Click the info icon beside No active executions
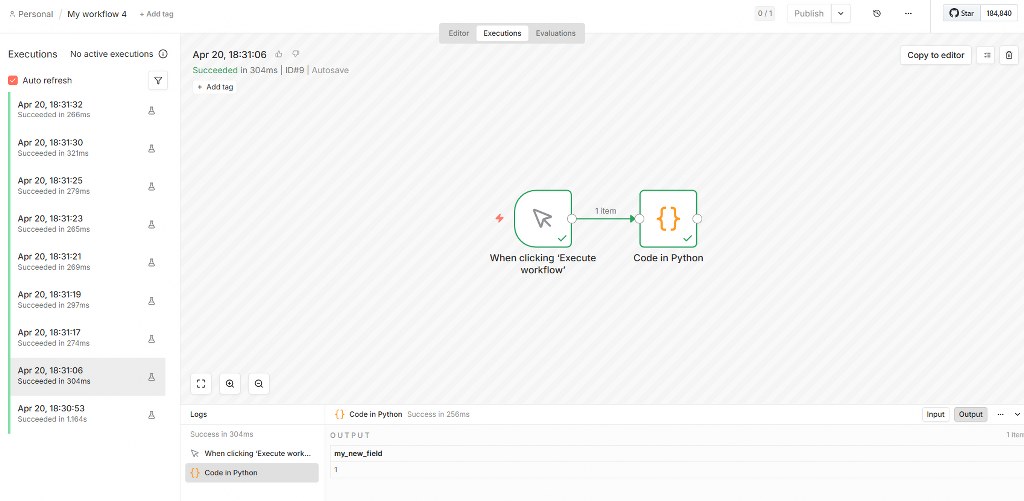The width and height of the screenshot is (1024, 501). (163, 54)
